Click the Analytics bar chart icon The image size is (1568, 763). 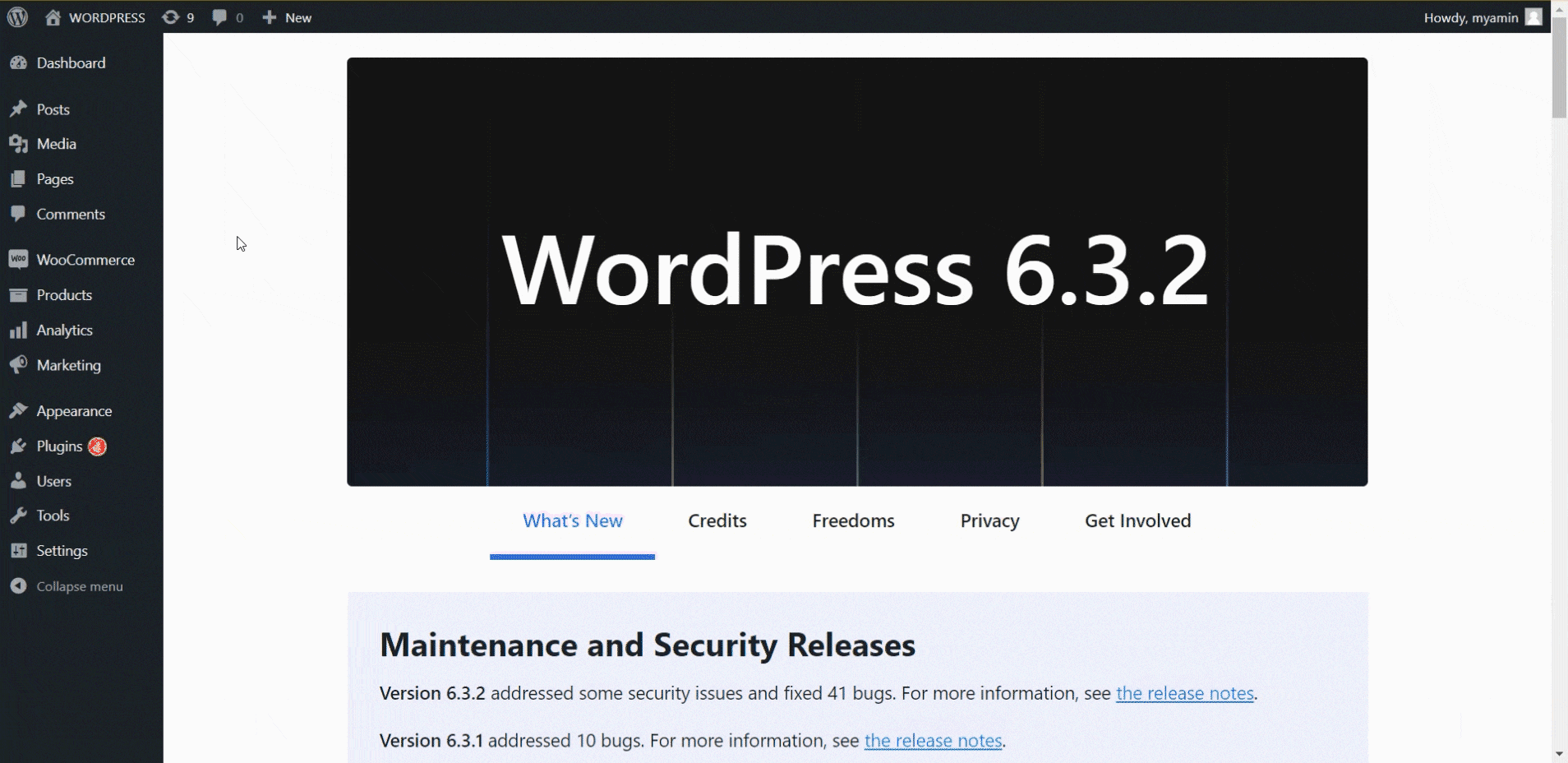pyautogui.click(x=18, y=331)
